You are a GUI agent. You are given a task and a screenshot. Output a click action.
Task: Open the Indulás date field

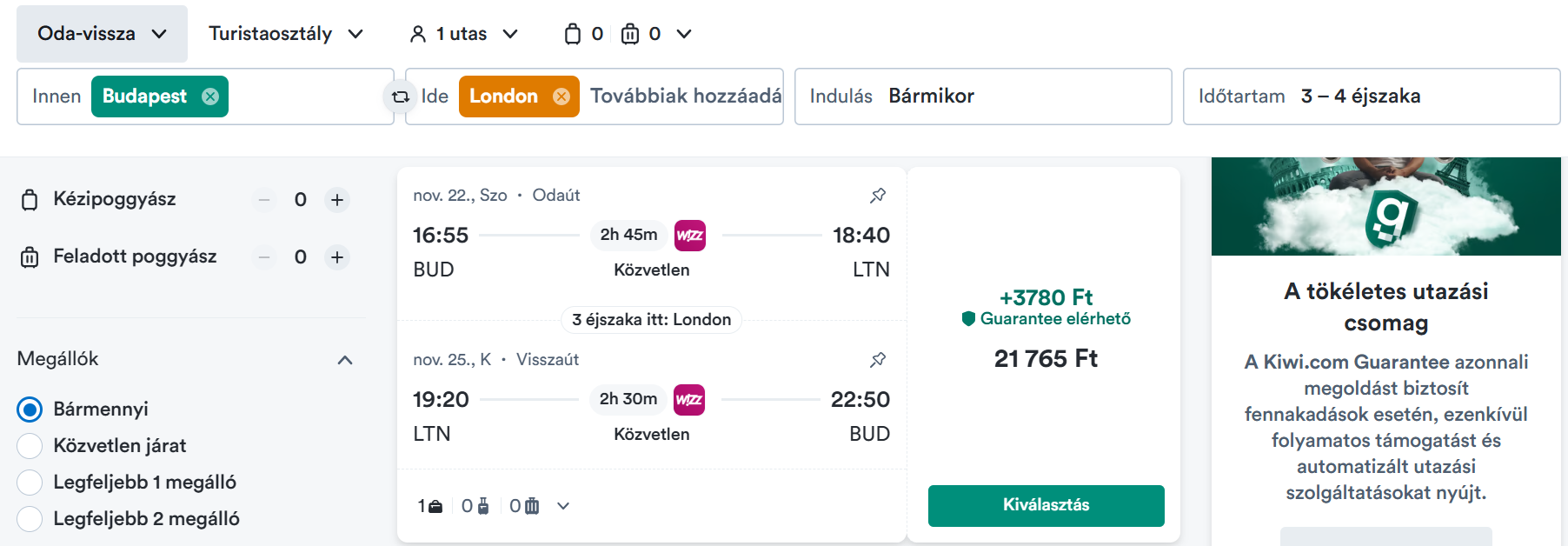(983, 97)
